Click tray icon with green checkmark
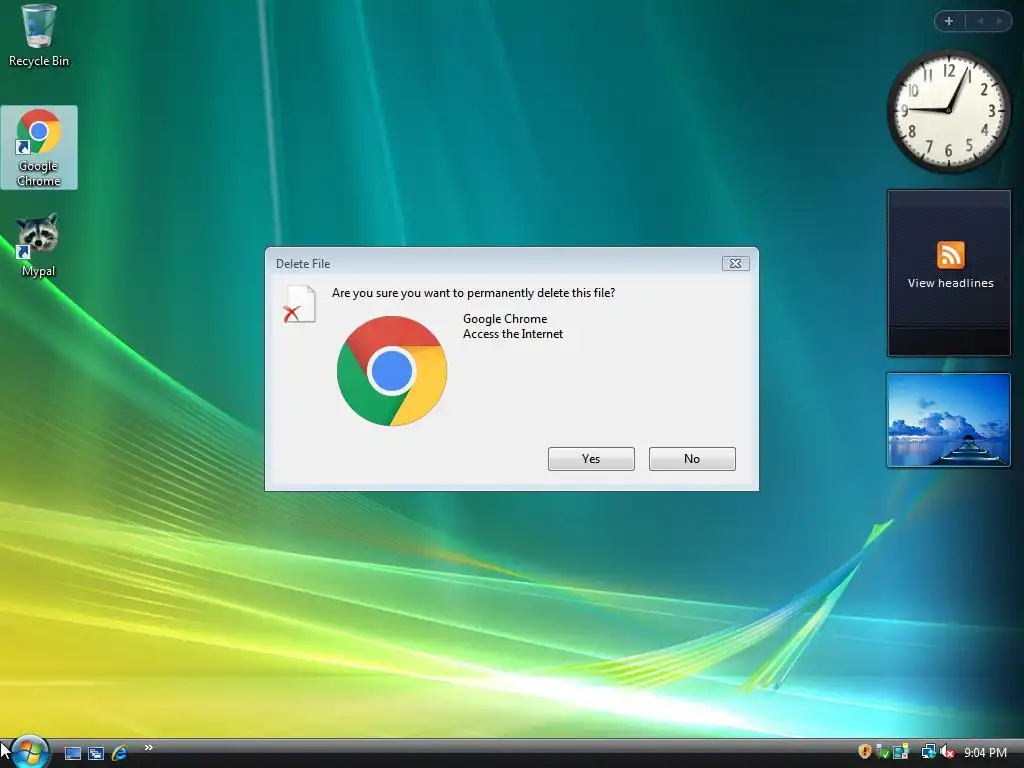This screenshot has width=1024, height=768. [882, 752]
